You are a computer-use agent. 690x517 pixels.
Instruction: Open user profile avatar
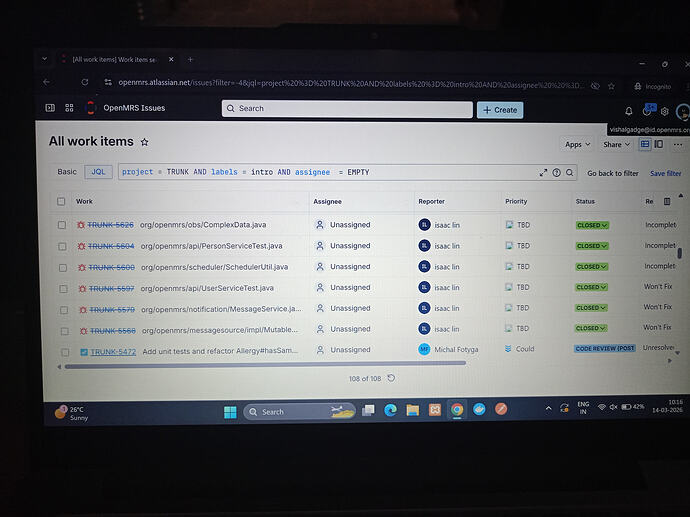tap(683, 112)
